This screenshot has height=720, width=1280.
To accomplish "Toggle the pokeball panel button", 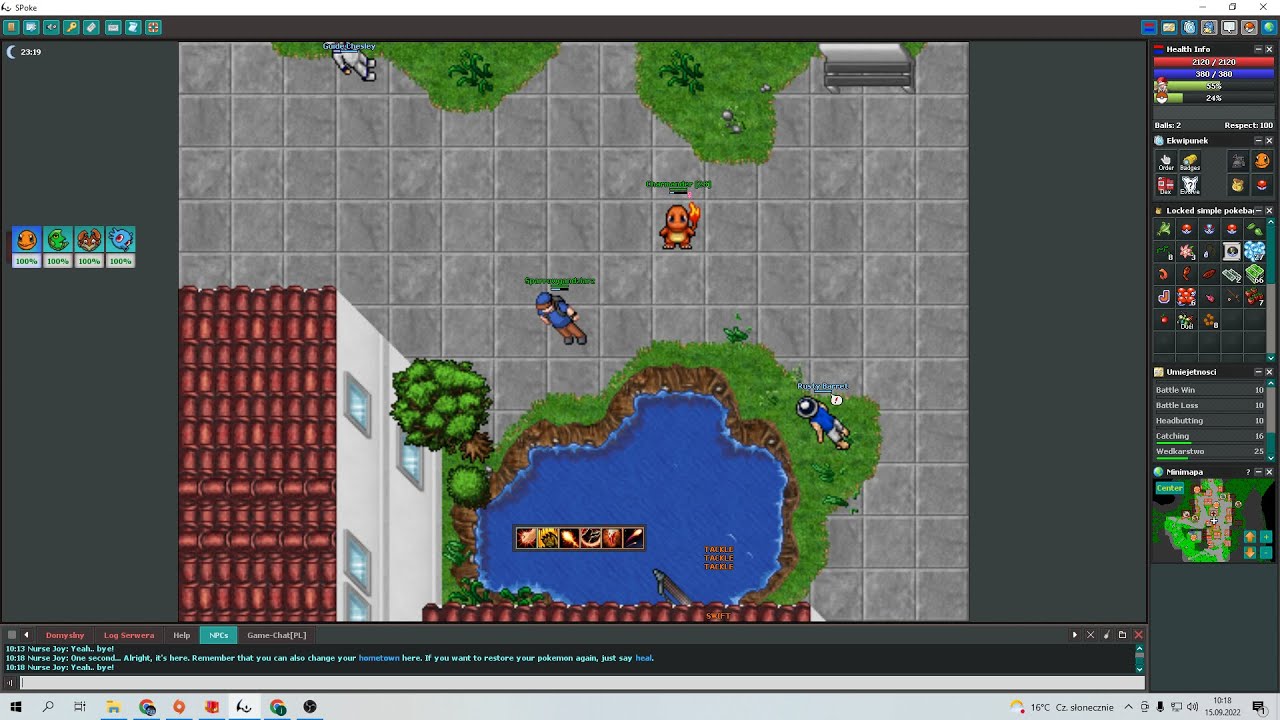I will coord(1249,27).
